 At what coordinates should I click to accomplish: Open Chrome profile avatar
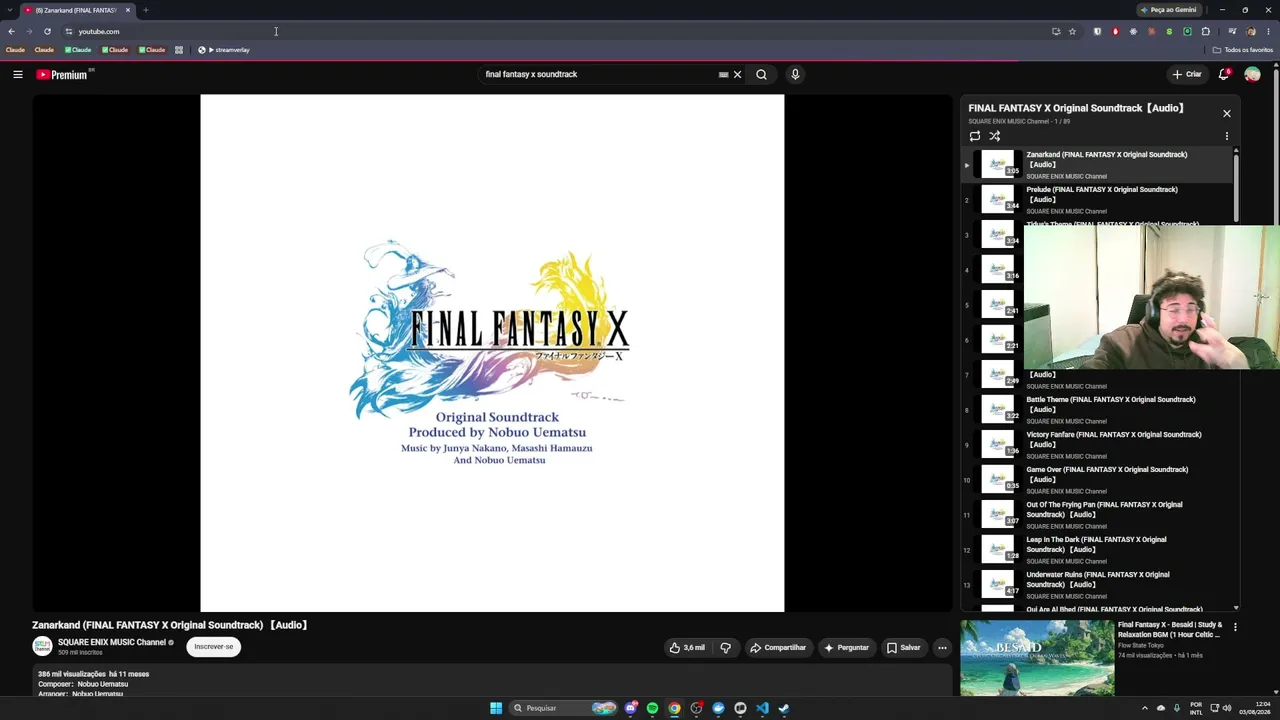tap(1250, 31)
